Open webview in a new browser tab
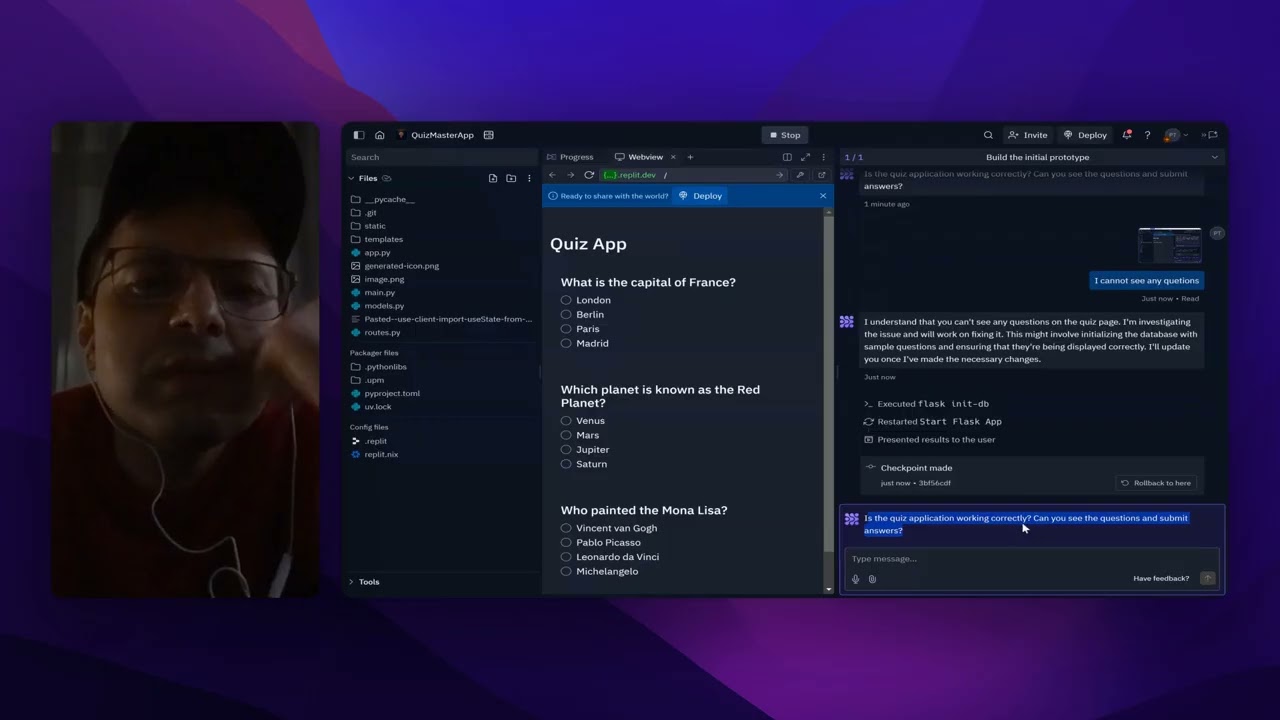The width and height of the screenshot is (1280, 720). (822, 175)
